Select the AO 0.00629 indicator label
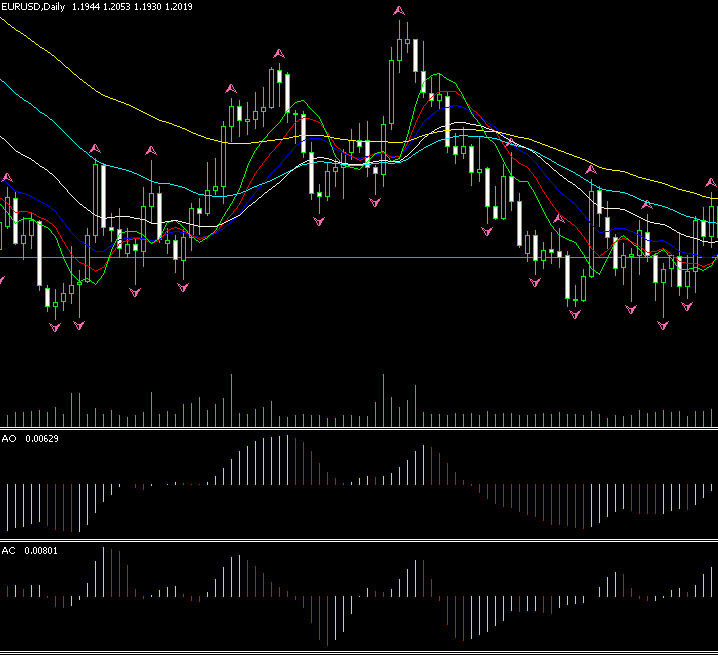Screen dimensions: 718x655 [30, 438]
